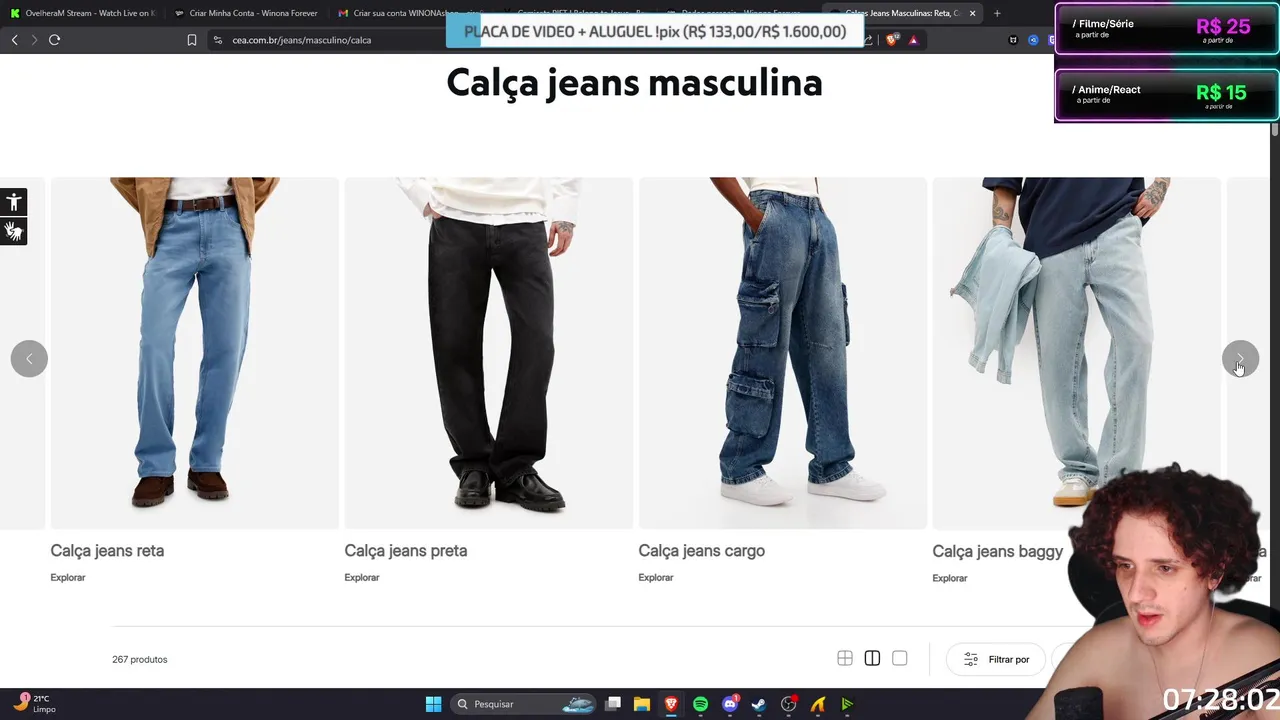Open the sign language (Libras) widget
Screen dimensions: 1280x720
click(x=13, y=232)
